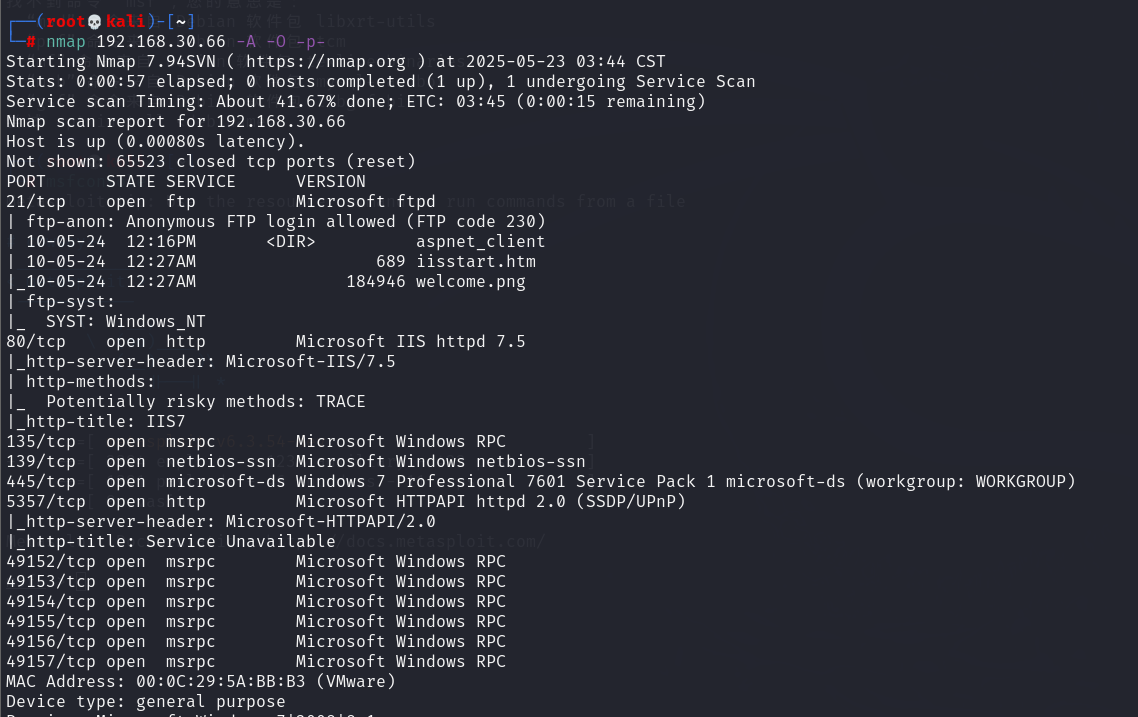Click the MAC Address line

click(x=201, y=681)
